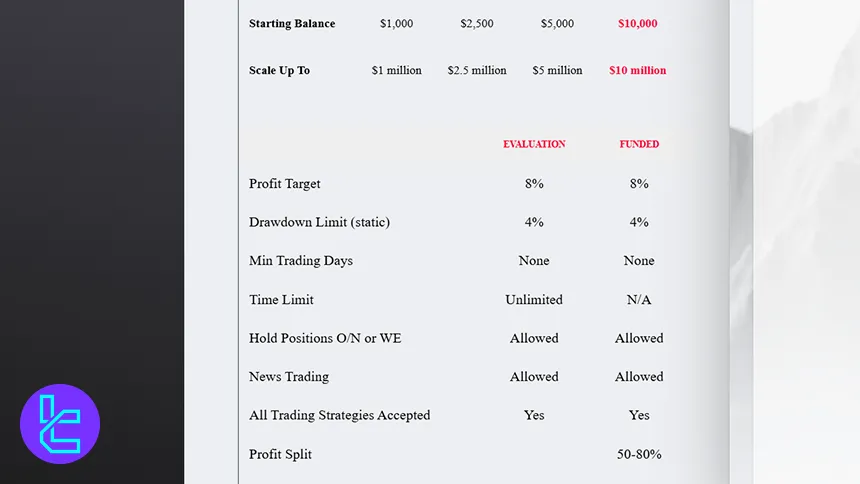Click the Drawdown Limit (static) label
Viewport: 860px width, 484px height.
pyautogui.click(x=319, y=222)
